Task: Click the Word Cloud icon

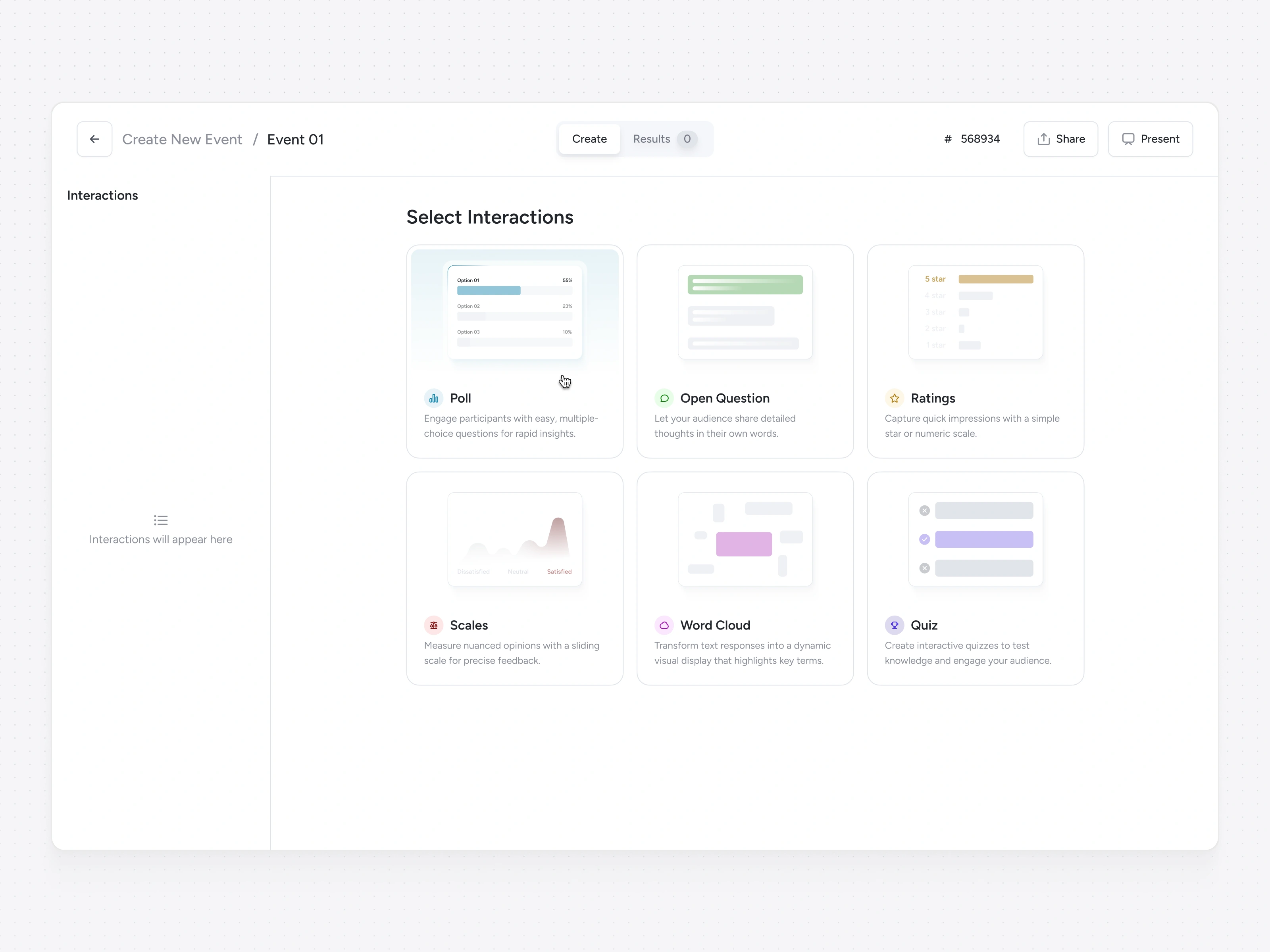Action: 664,626
